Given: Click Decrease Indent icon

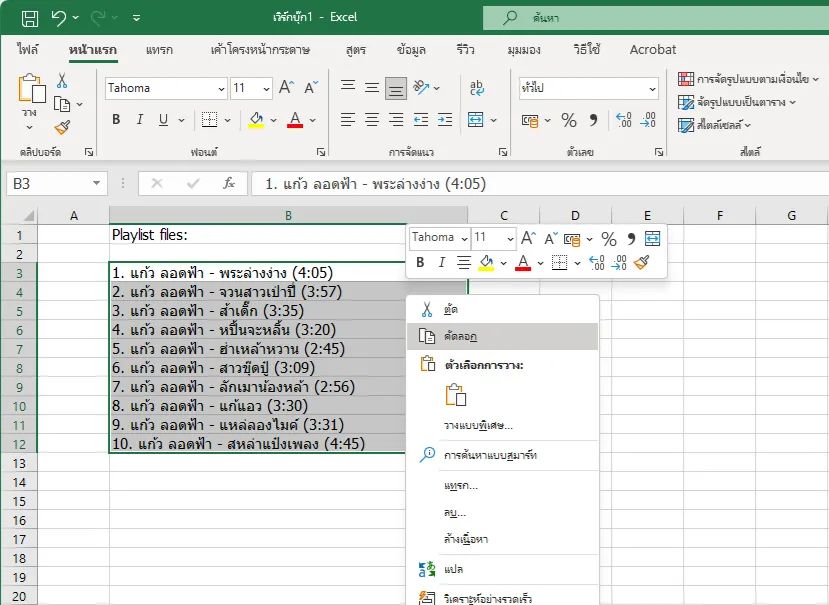Looking at the screenshot, I should [421, 120].
